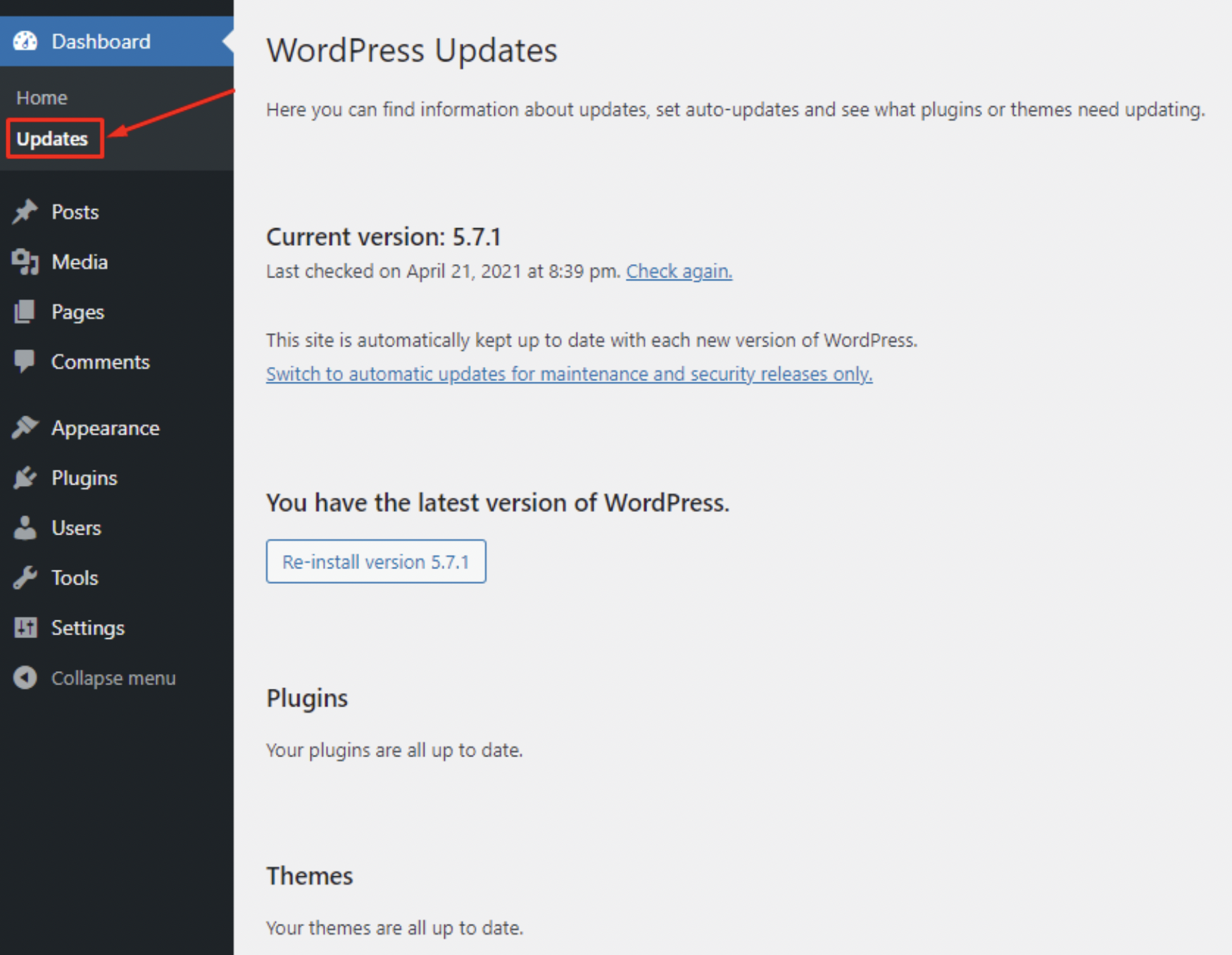Click 'Your themes are all up to date' text
1232x955 pixels.
point(394,928)
